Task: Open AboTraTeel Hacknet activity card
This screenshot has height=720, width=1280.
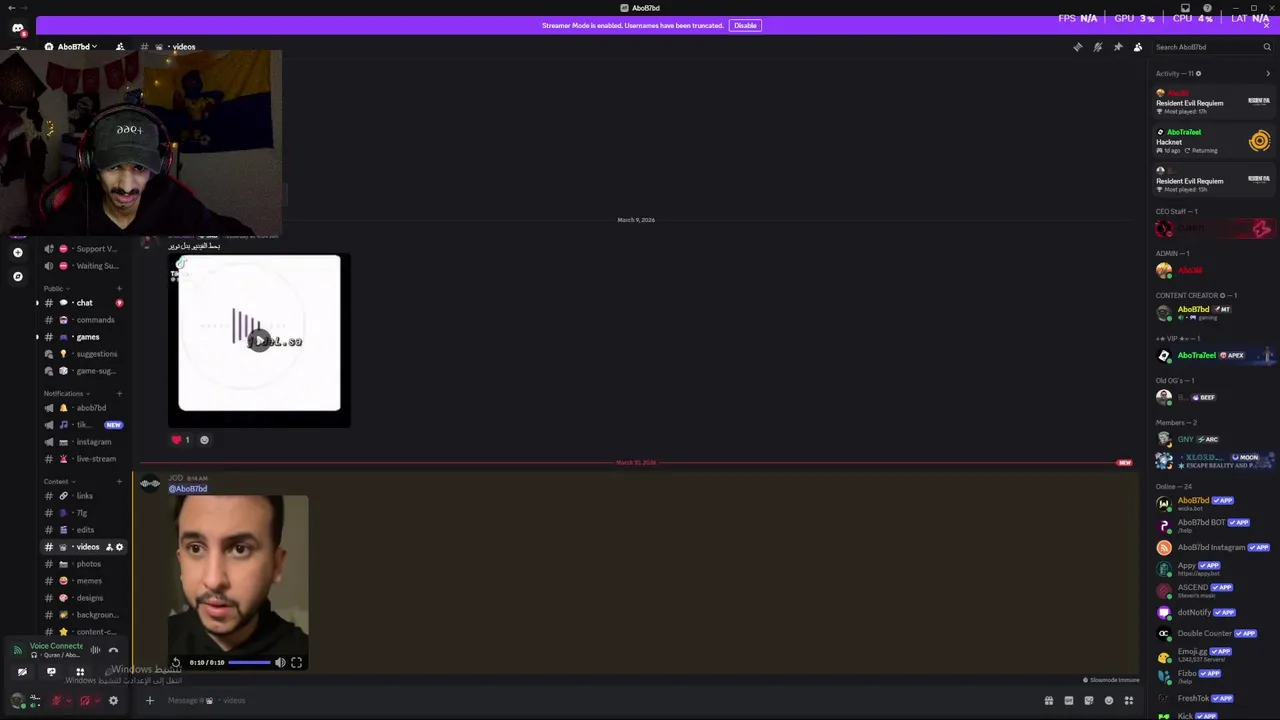Action: click(x=1213, y=141)
